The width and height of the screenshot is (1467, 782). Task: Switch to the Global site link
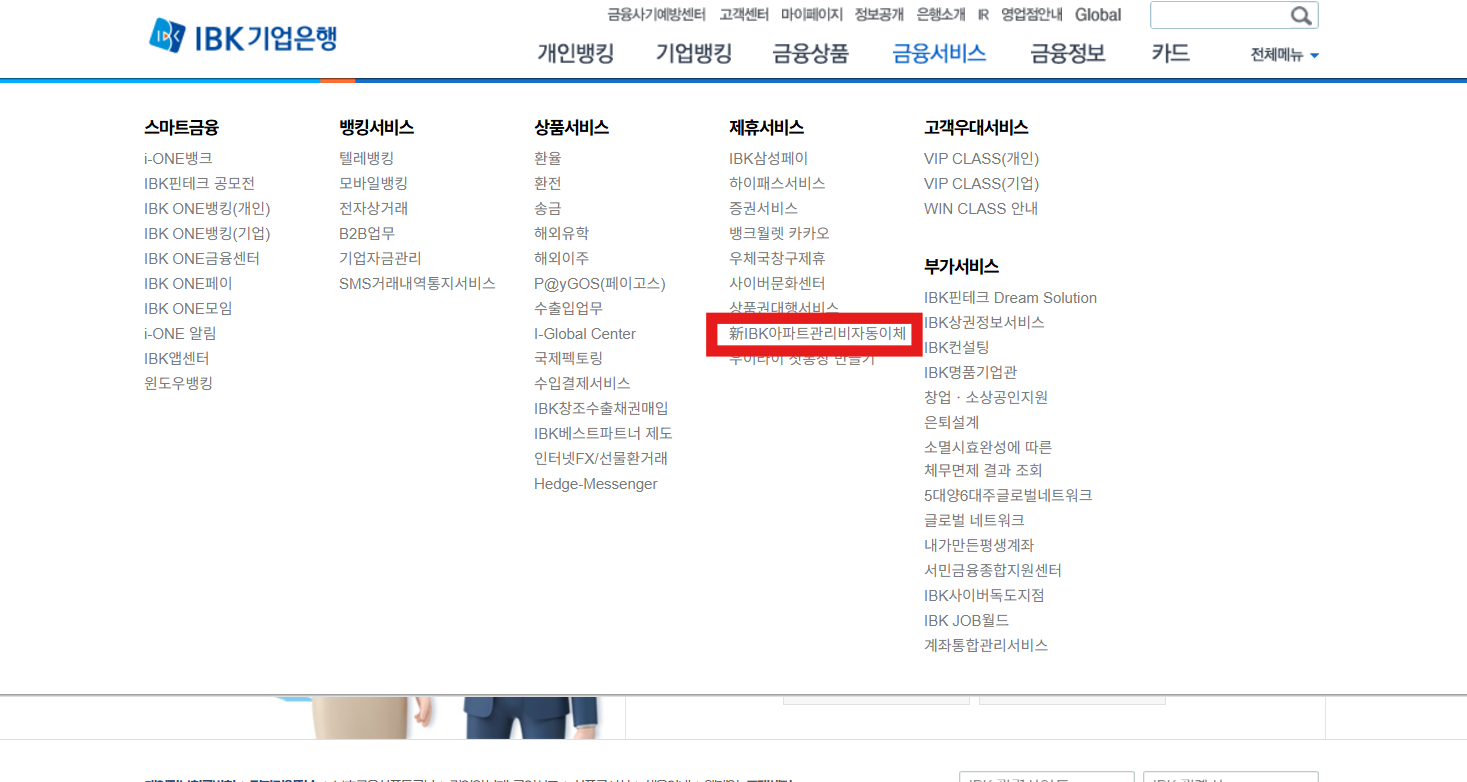point(1098,15)
